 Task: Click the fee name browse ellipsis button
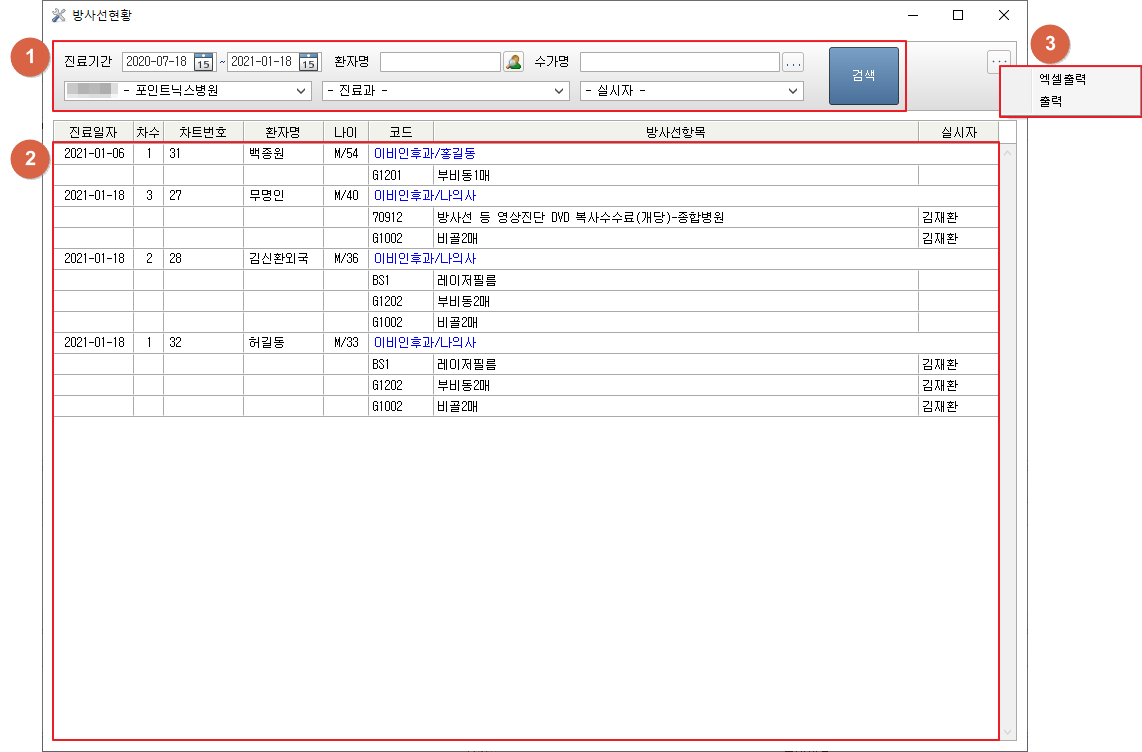point(793,62)
